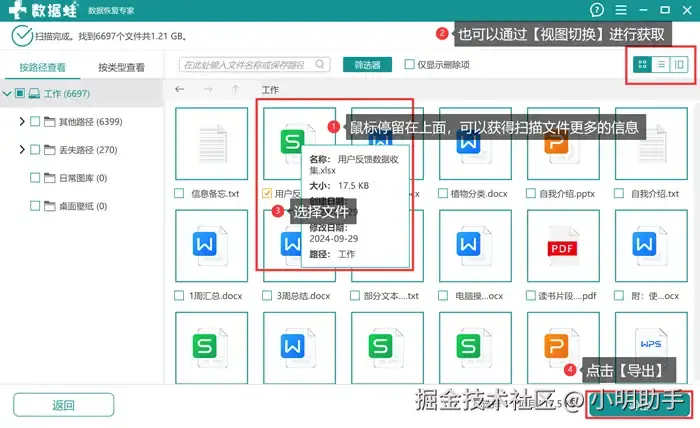Check the 信息备忘.txt file checkbox

point(179,193)
